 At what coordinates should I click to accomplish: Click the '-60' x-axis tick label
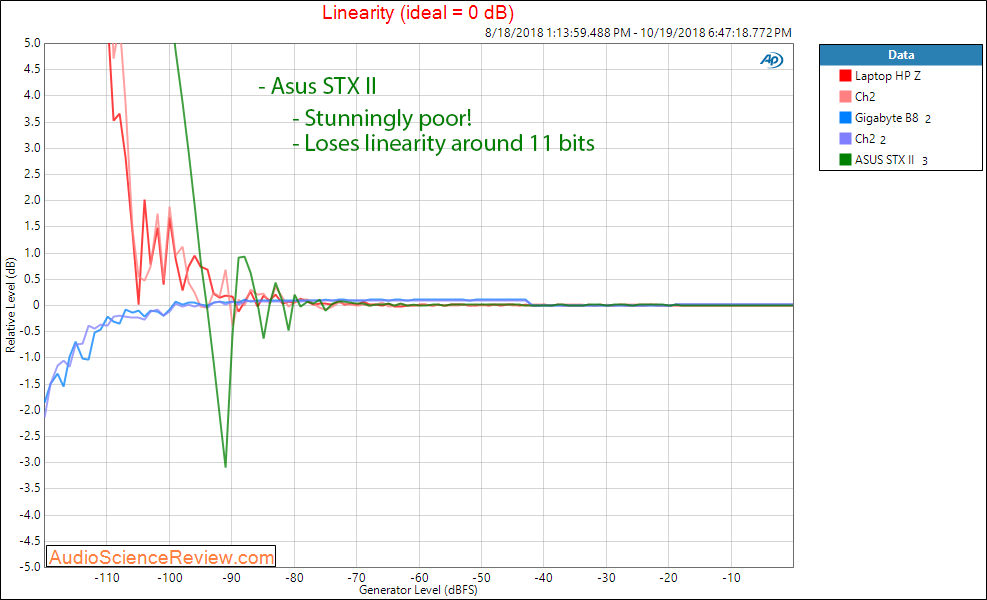tap(419, 577)
